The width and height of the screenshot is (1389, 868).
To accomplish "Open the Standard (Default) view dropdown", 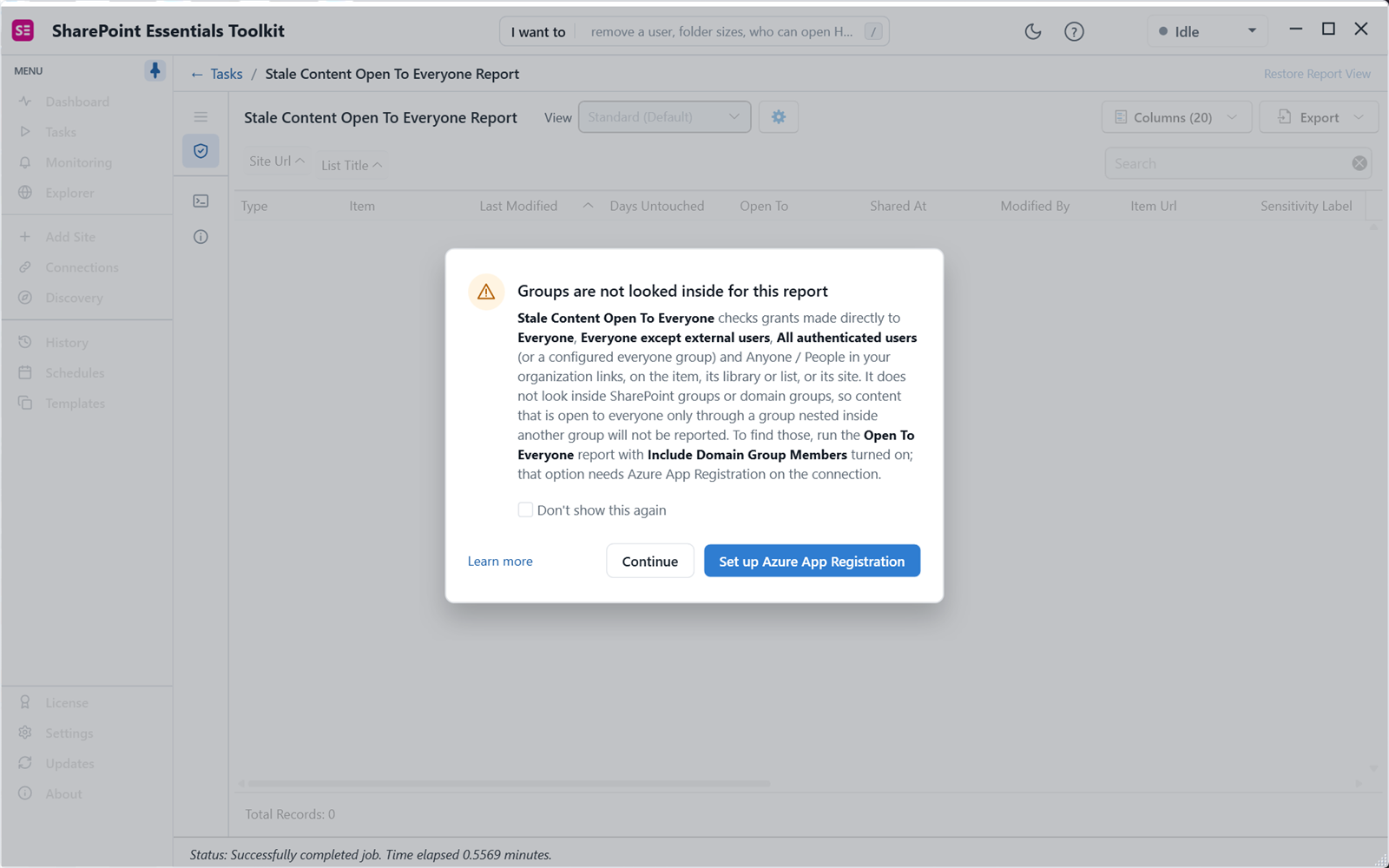I will coord(665,117).
